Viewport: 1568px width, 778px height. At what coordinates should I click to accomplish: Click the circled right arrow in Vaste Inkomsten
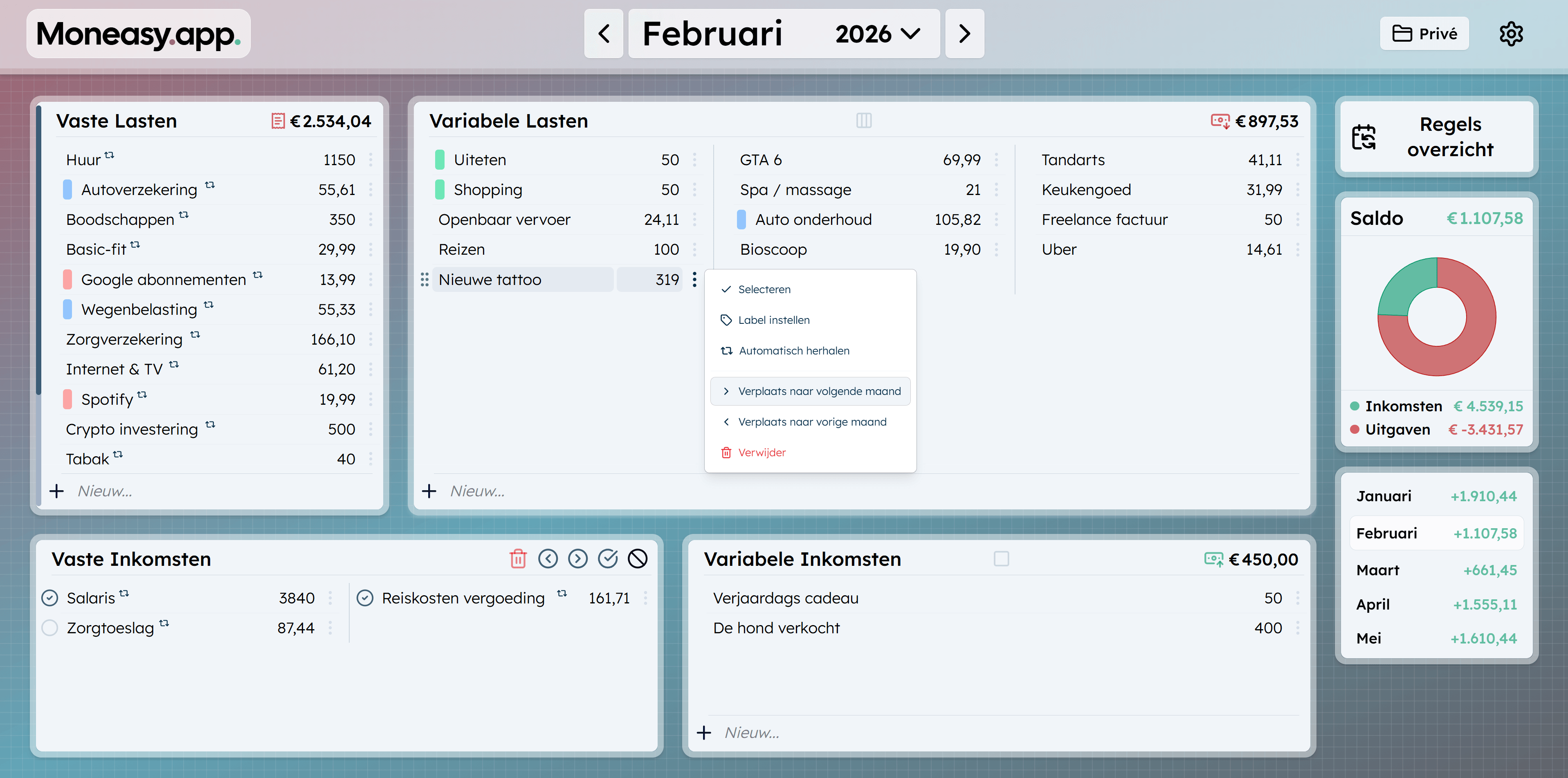pyautogui.click(x=577, y=558)
